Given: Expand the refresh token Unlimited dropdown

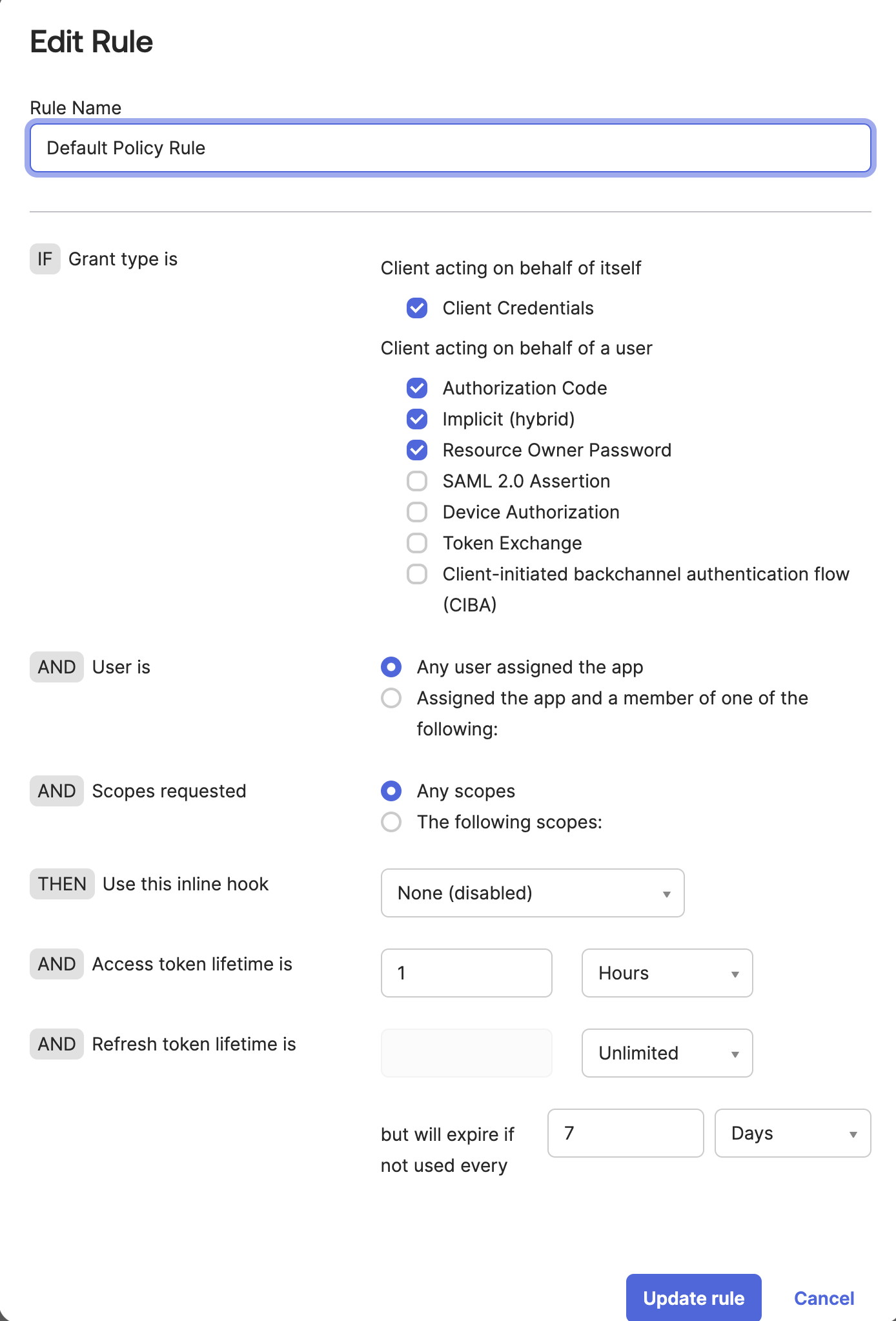Looking at the screenshot, I should tap(667, 1053).
